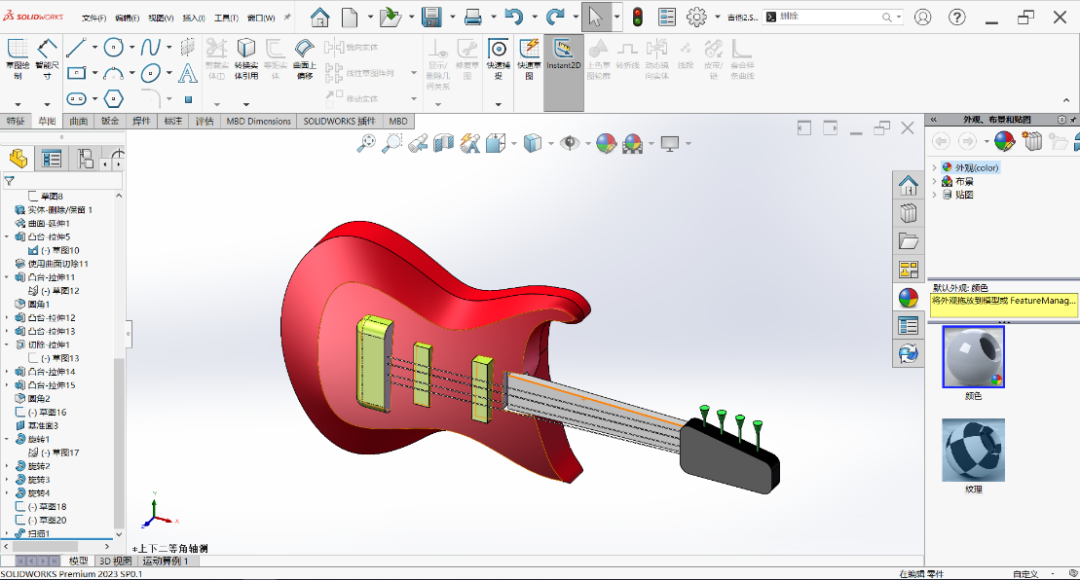Click the Smart Dimension tool
The width and height of the screenshot is (1080, 580).
point(47,59)
